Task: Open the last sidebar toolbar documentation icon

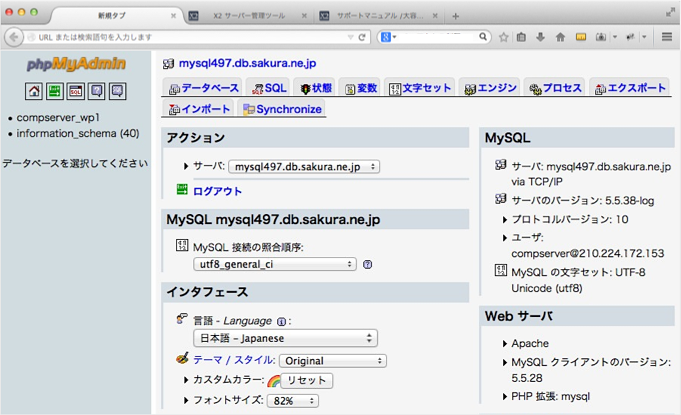Action: [x=117, y=91]
